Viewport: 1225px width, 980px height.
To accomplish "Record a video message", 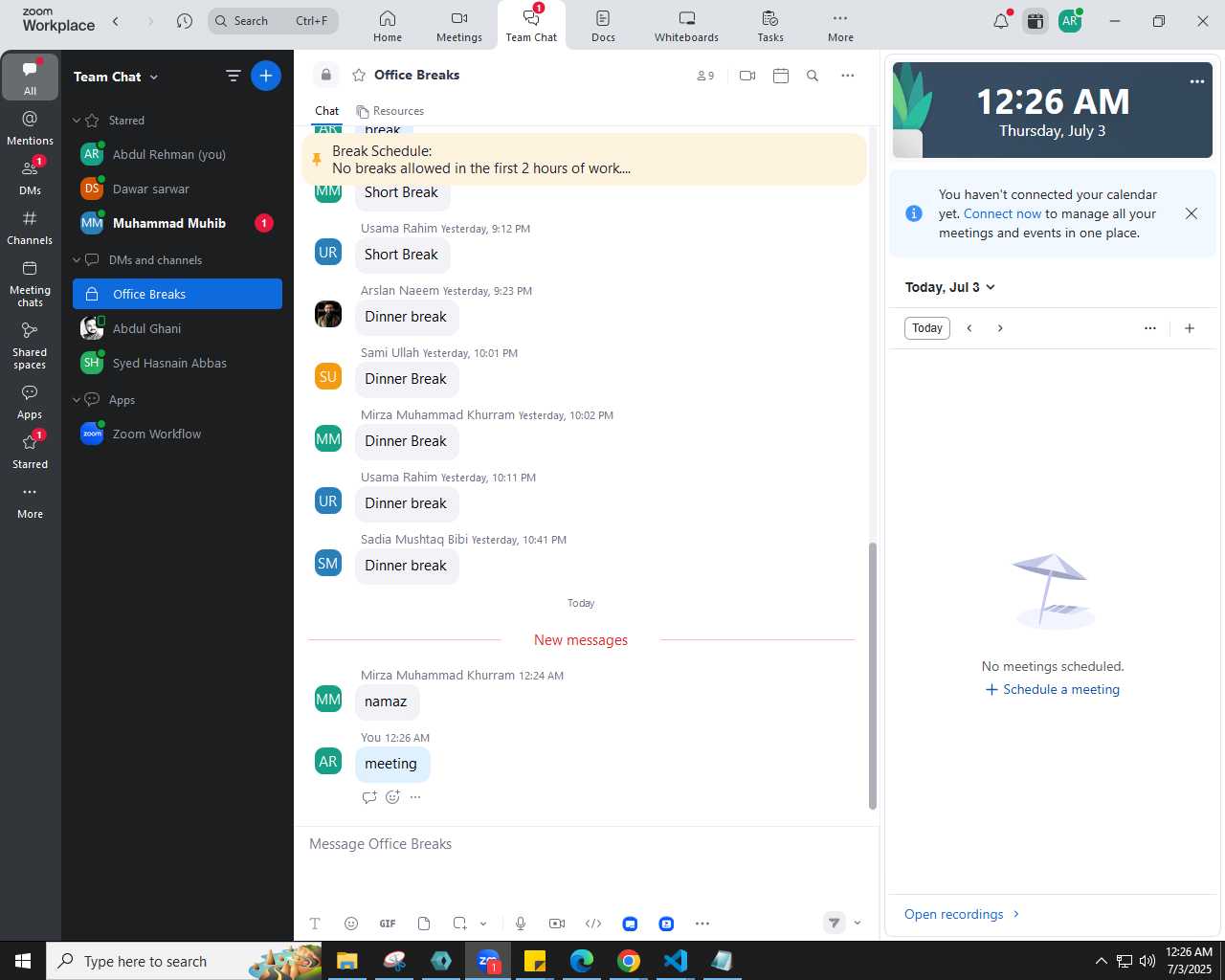I will coord(557,924).
